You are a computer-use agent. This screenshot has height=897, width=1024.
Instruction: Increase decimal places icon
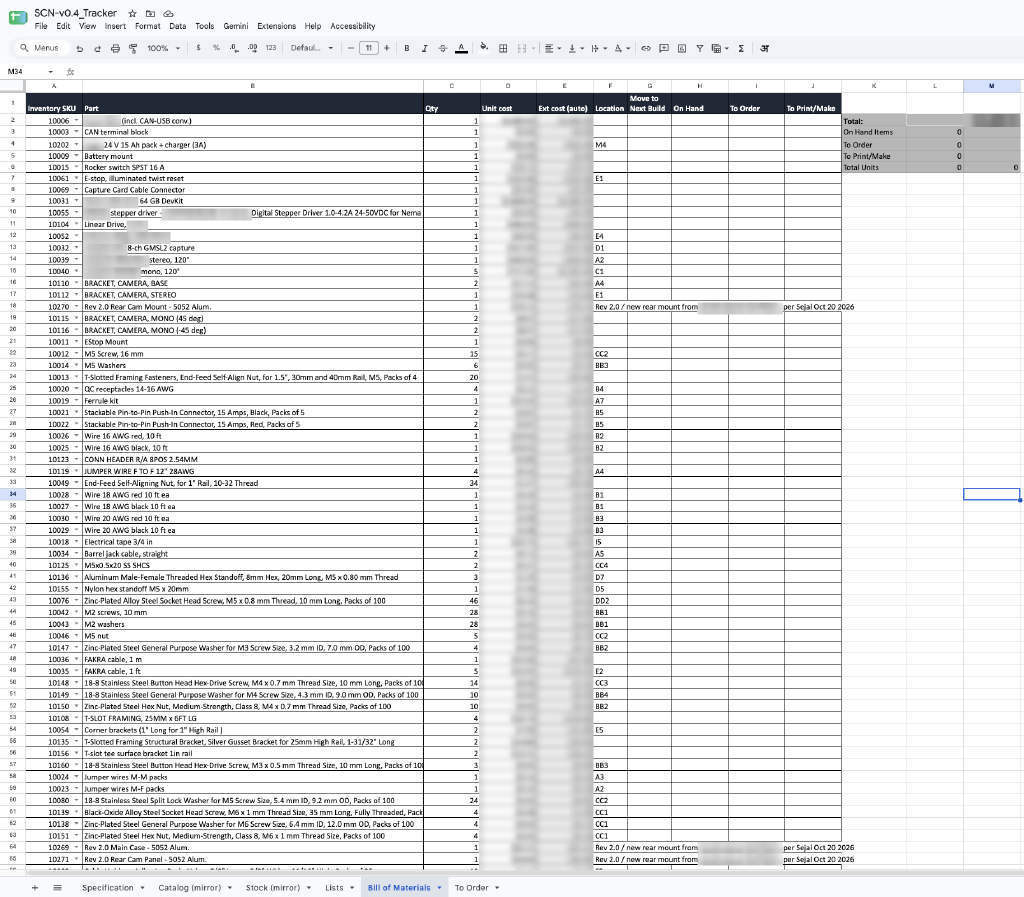253,48
